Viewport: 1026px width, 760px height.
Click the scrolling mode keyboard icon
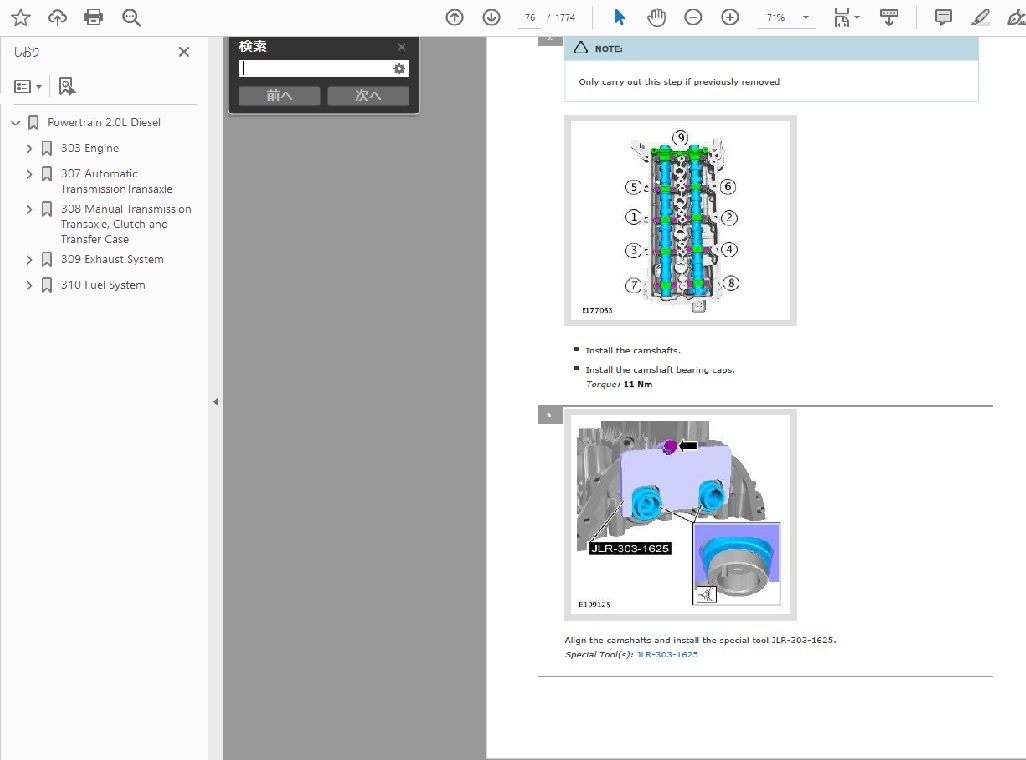pos(889,18)
